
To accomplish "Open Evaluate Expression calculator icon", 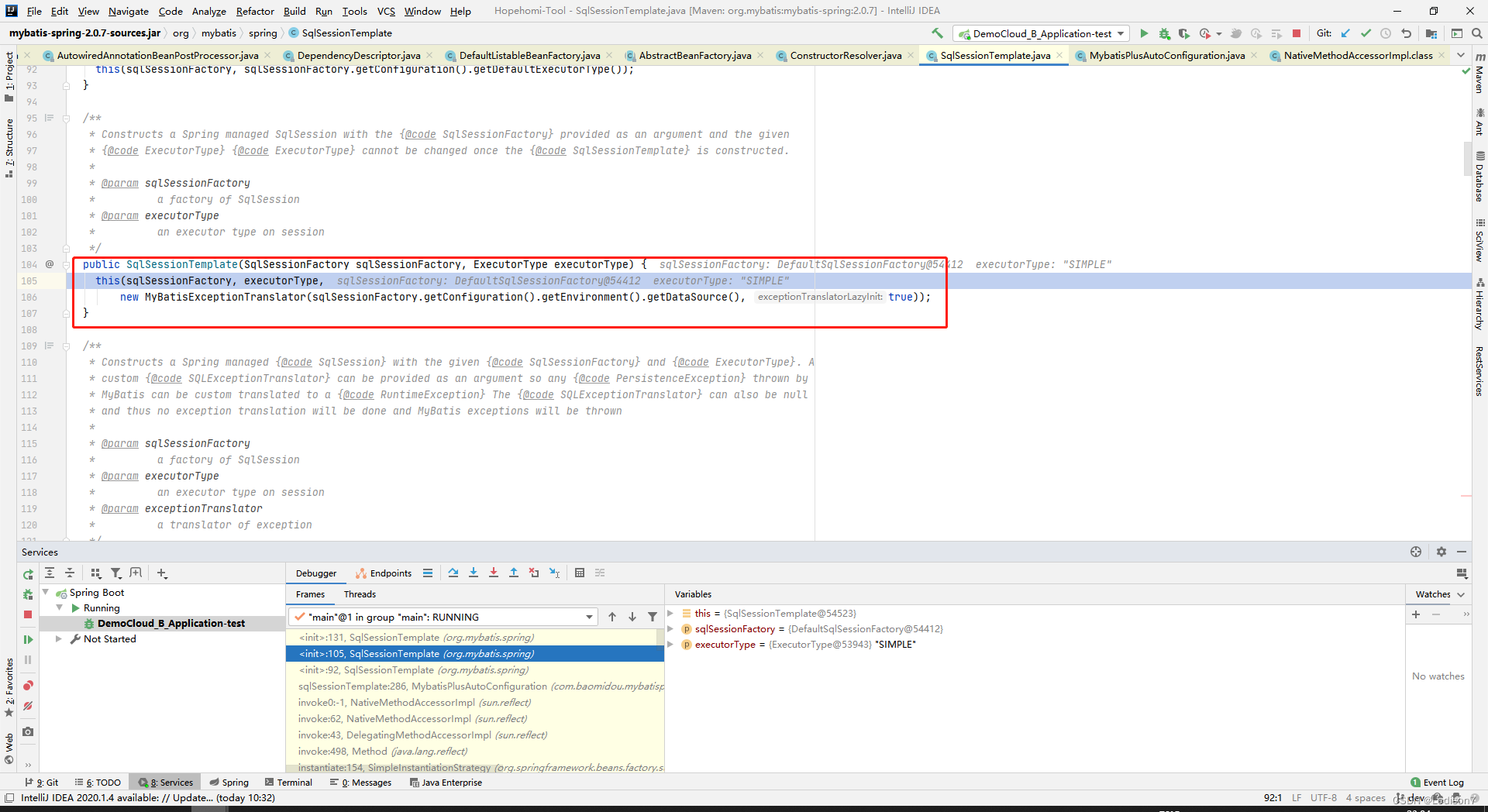I will coord(580,573).
